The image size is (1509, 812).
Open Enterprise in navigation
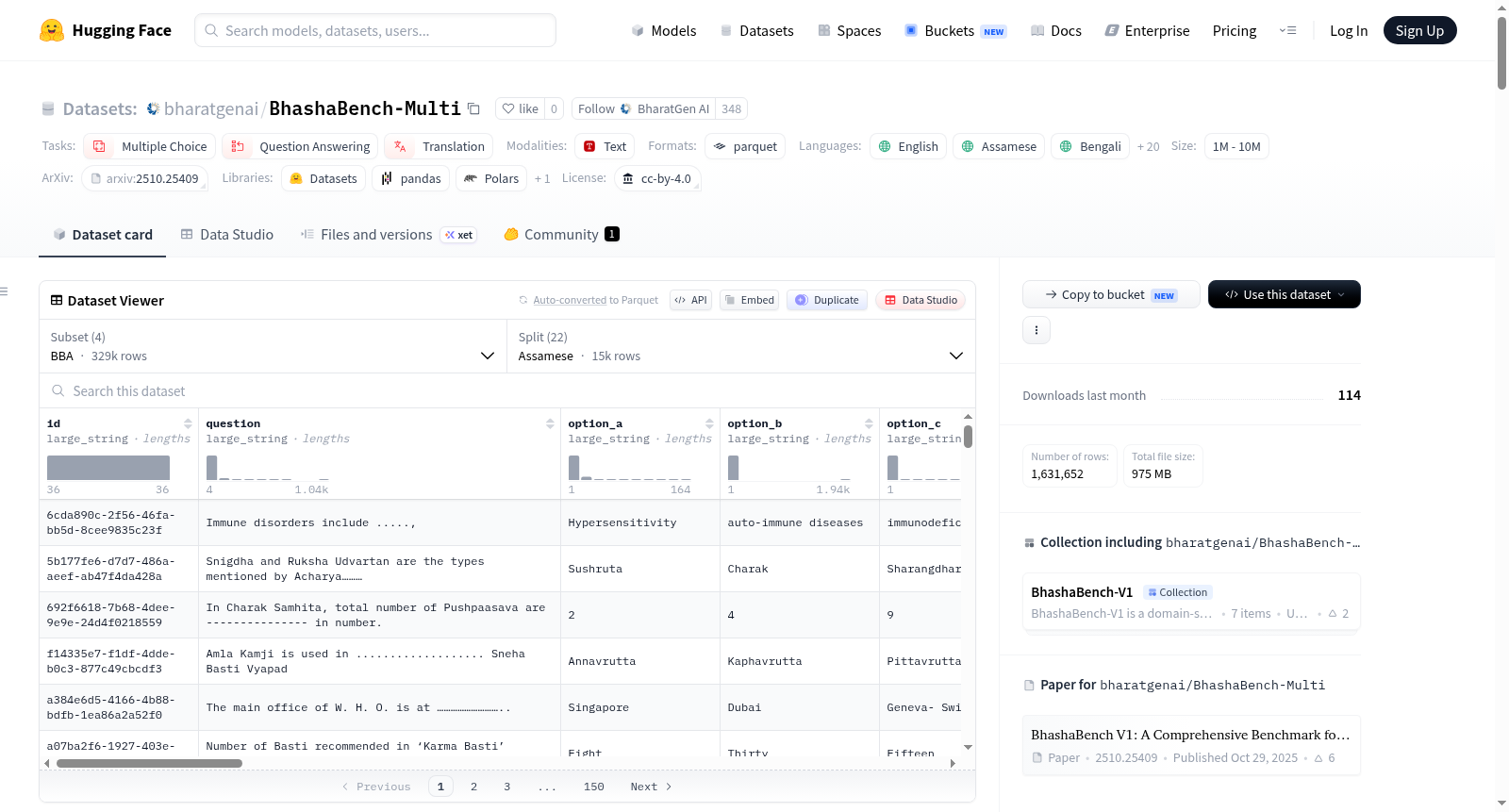tap(1147, 30)
